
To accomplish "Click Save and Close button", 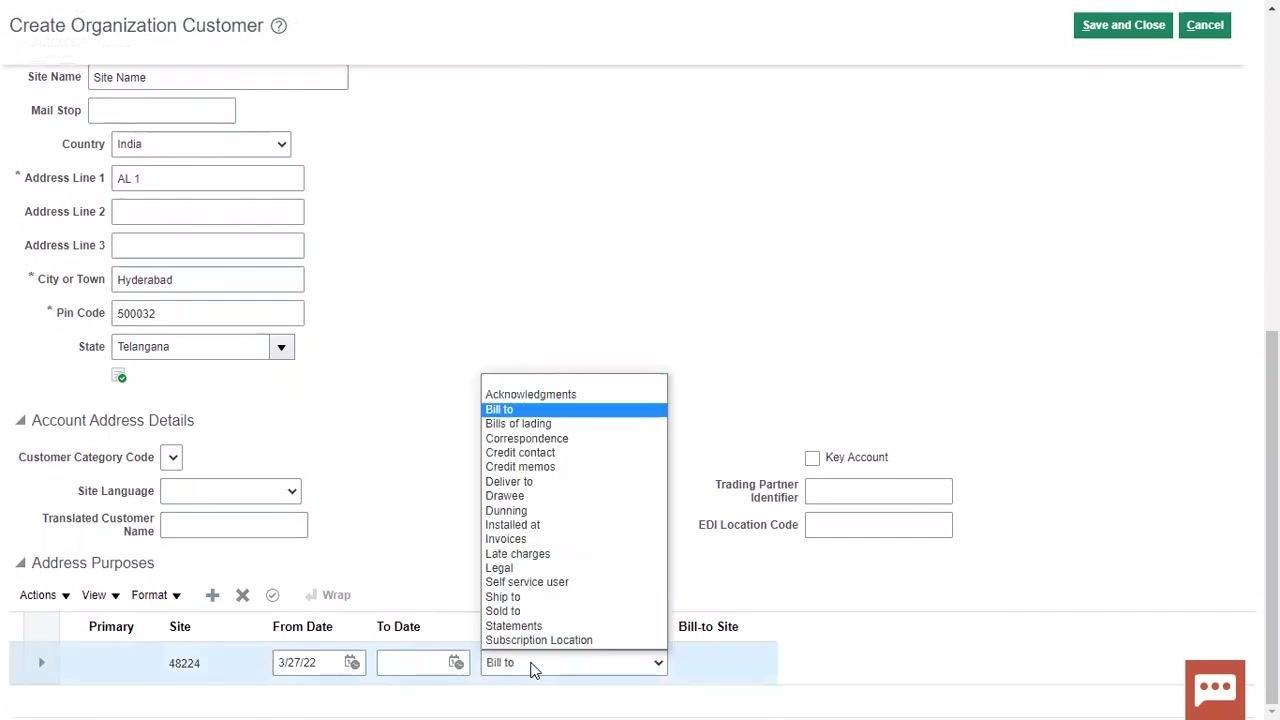I will click(1124, 25).
